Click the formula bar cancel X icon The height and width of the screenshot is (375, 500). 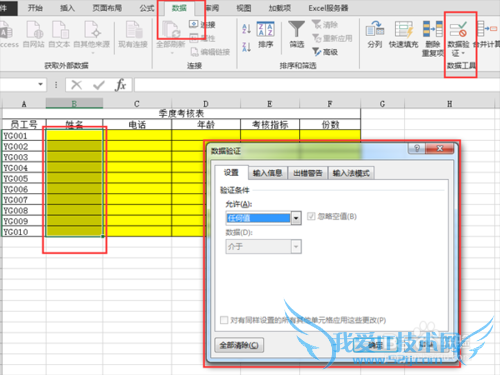76,85
